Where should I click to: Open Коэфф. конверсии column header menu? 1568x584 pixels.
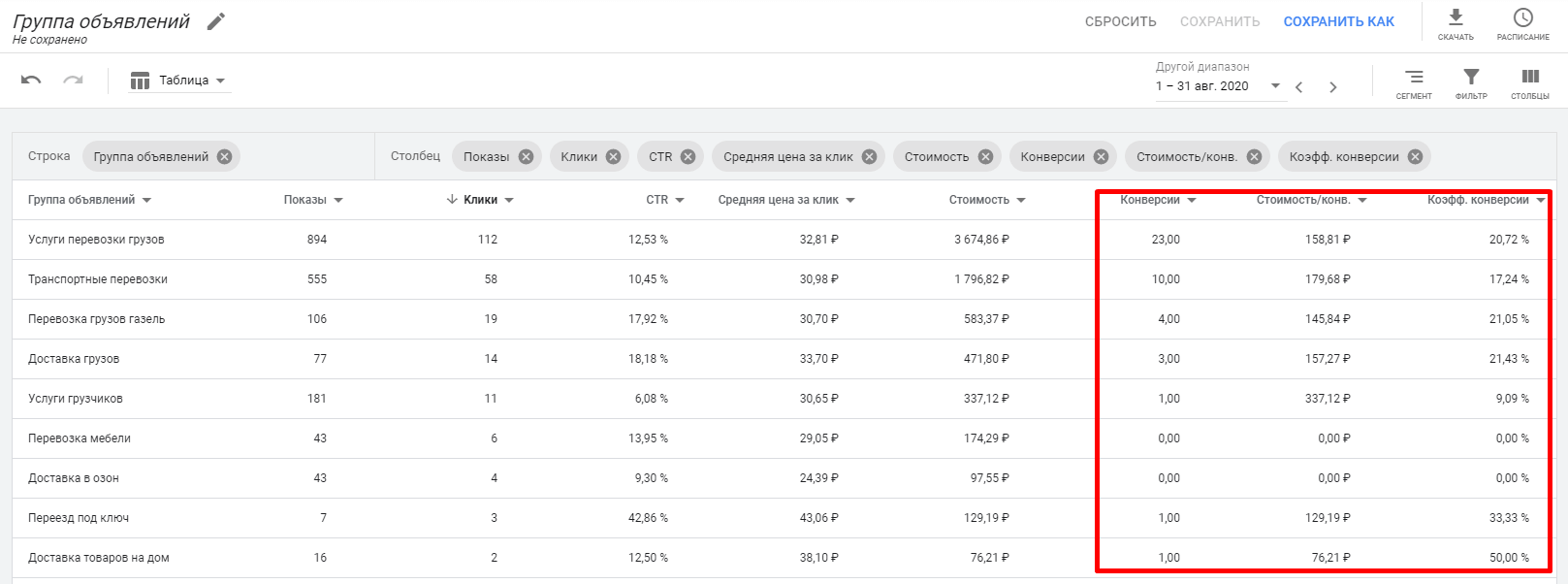pyautogui.click(x=1541, y=201)
